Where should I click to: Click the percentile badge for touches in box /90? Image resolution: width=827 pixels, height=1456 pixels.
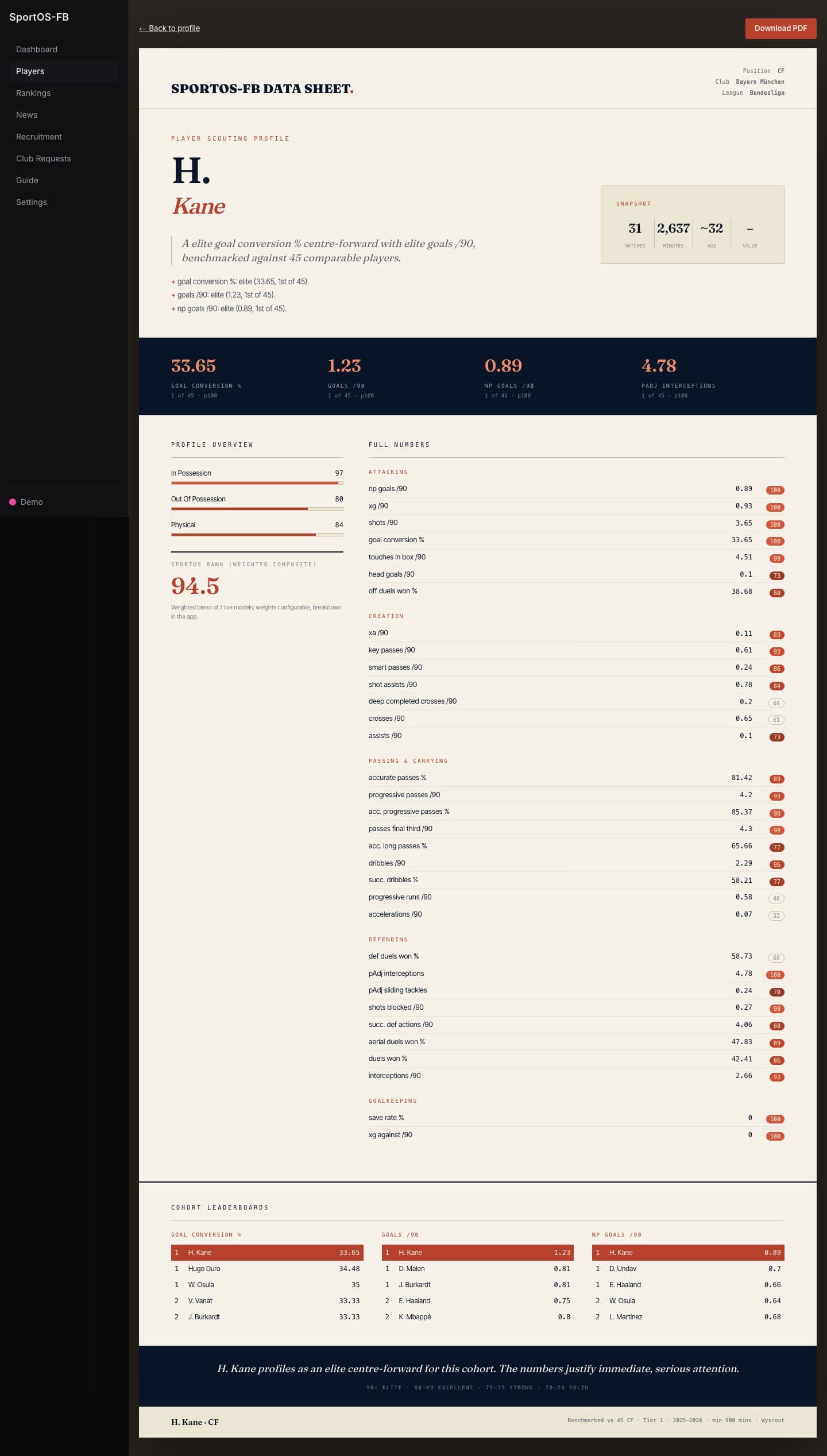(x=776, y=558)
